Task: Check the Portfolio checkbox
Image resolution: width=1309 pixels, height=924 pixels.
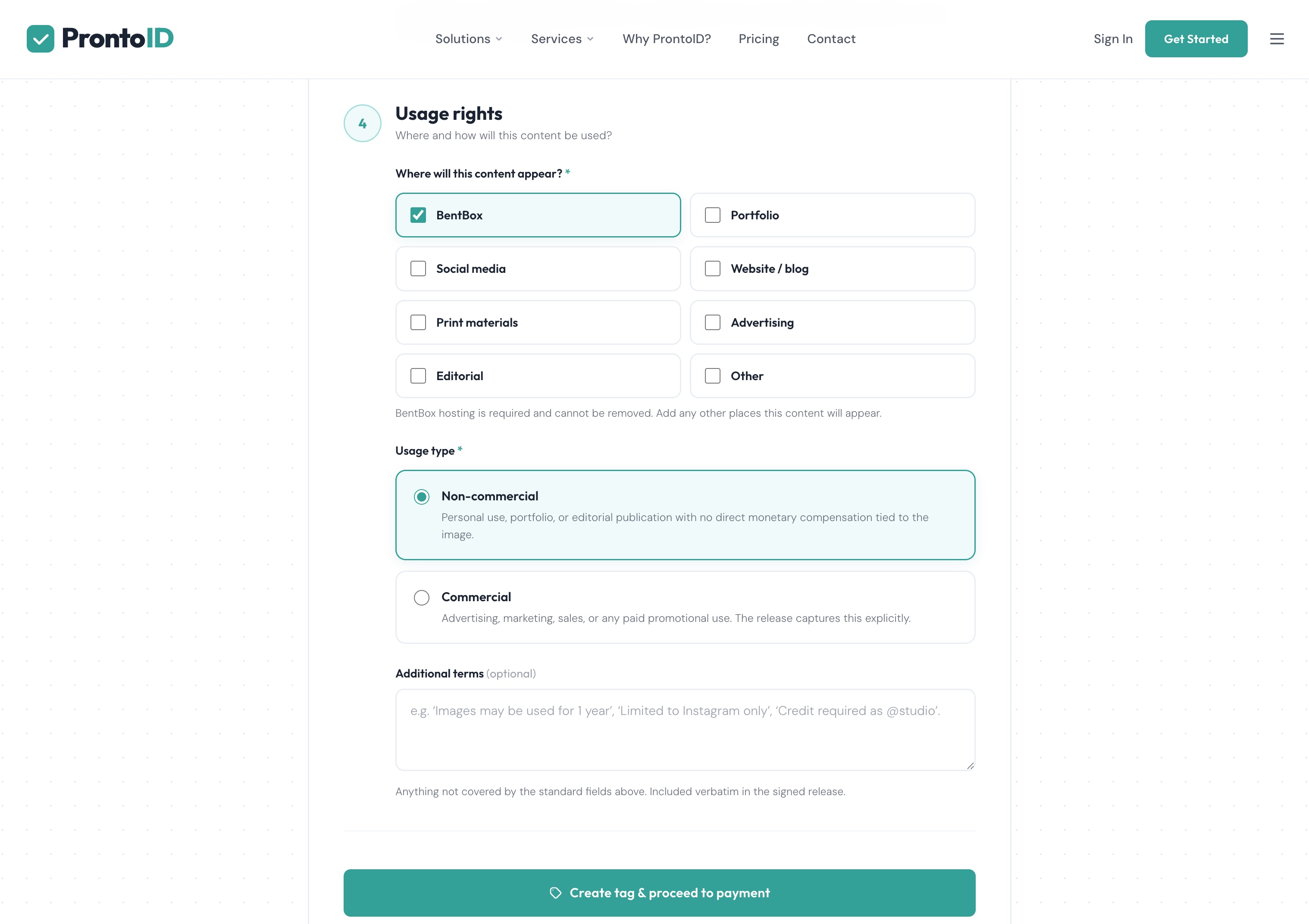Action: click(x=712, y=215)
